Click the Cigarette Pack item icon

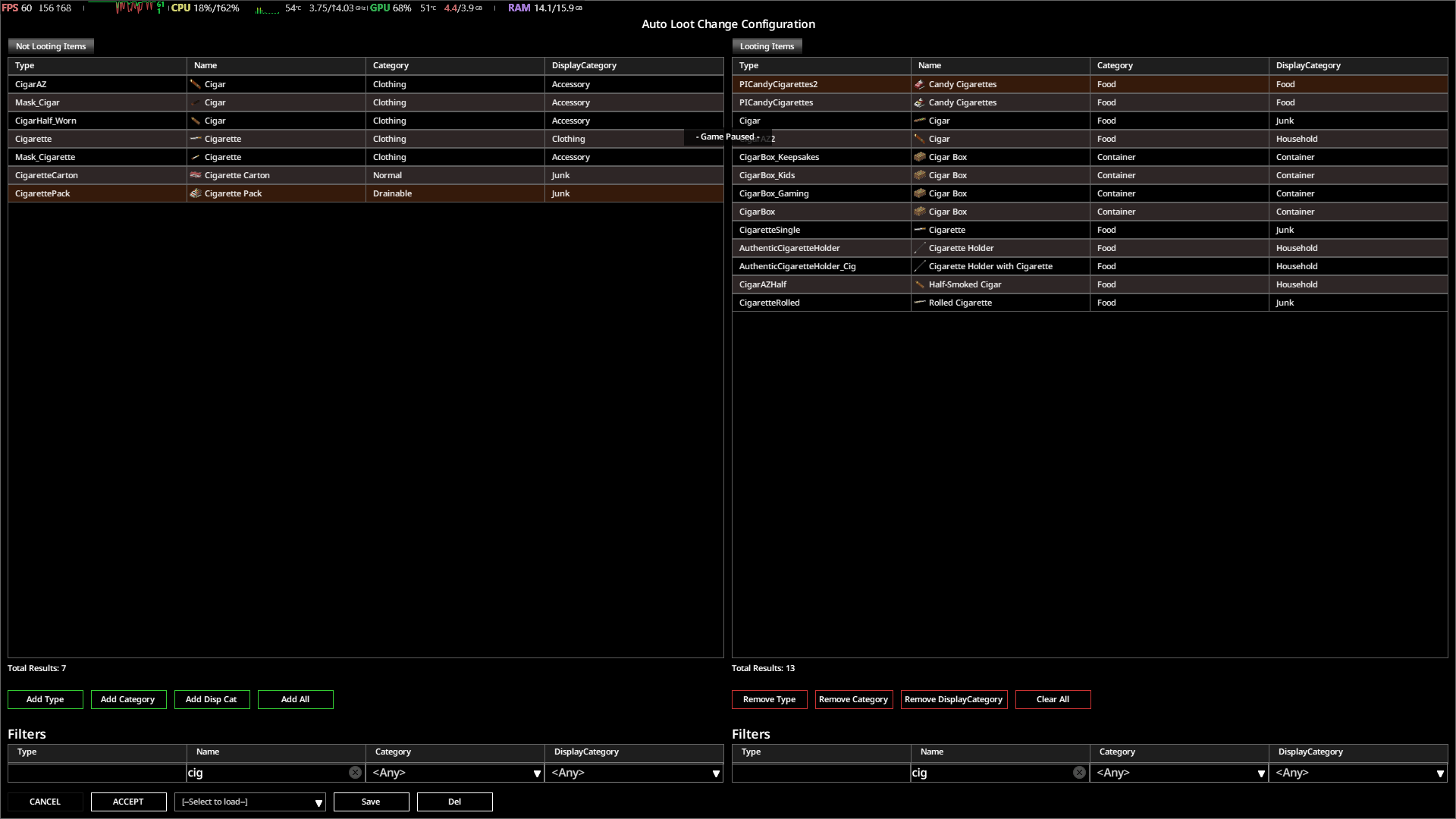[196, 193]
